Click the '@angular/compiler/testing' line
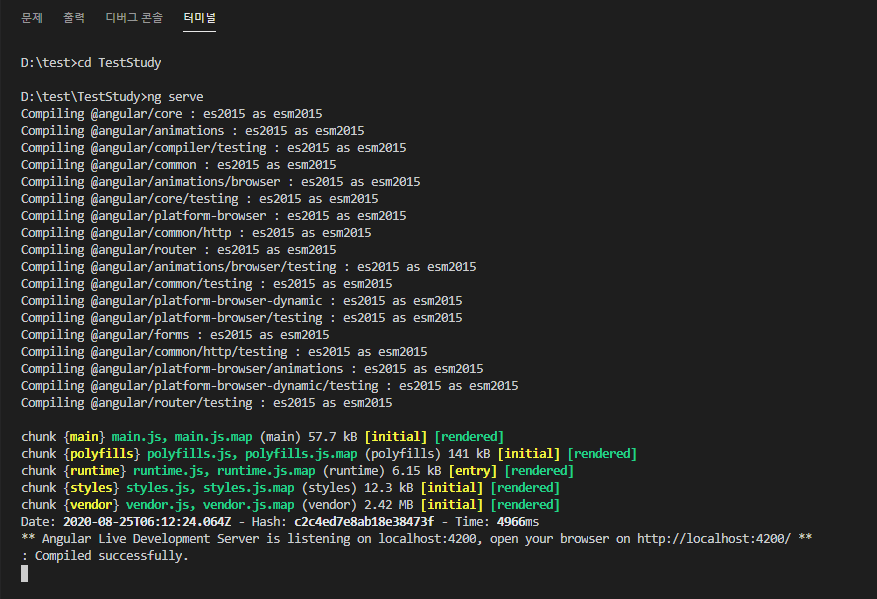Screen dimensions: 877x599 (214, 148)
